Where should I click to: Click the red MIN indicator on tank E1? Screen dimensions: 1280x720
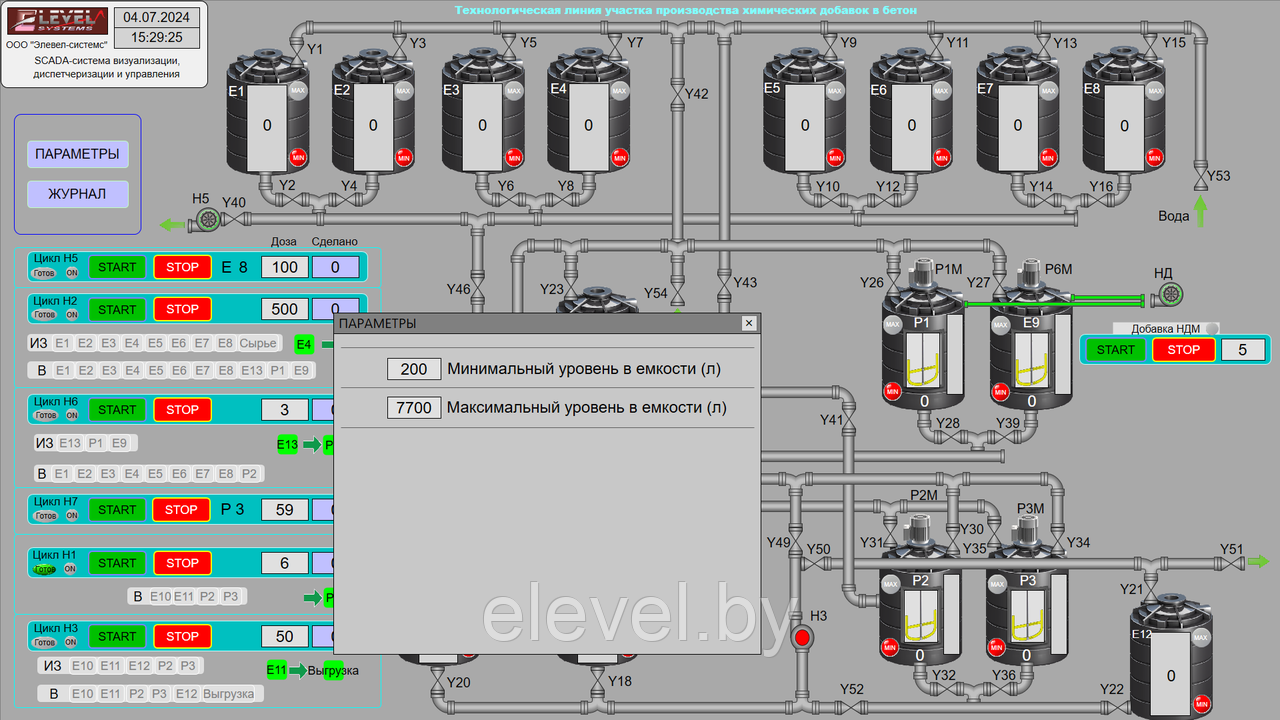pyautogui.click(x=298, y=157)
